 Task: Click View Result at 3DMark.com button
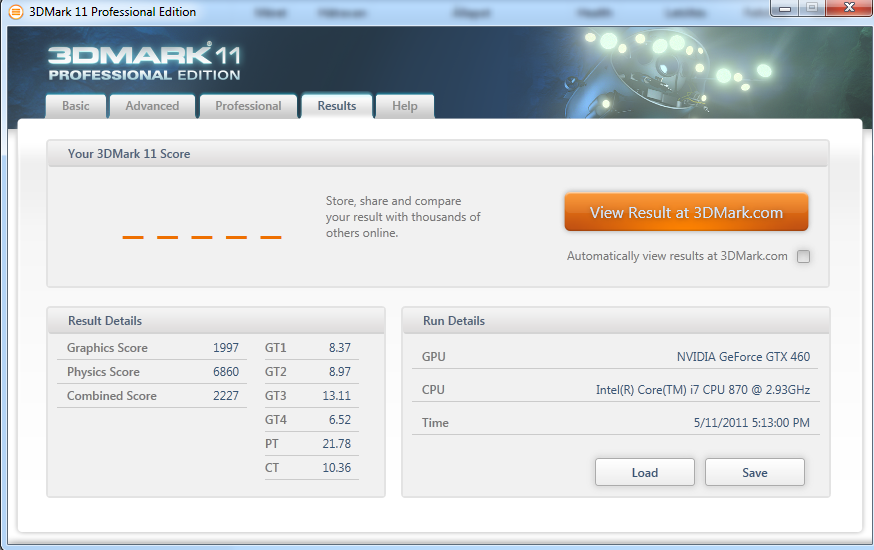point(686,212)
